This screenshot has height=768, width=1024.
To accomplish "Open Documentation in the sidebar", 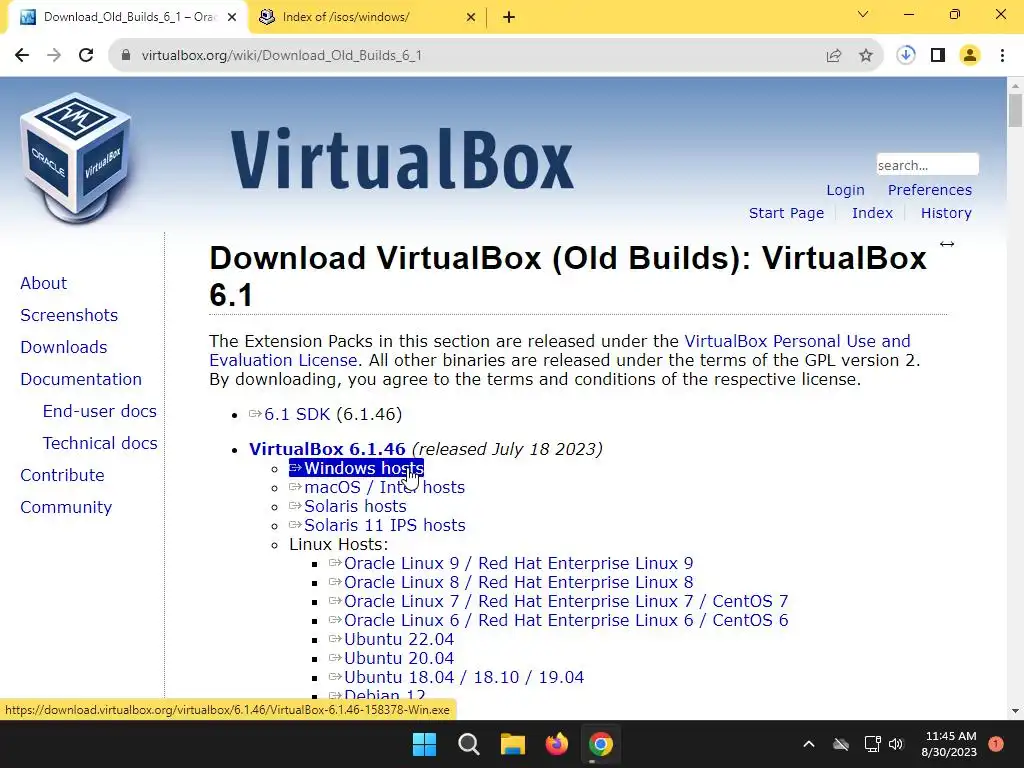I will tap(81, 379).
